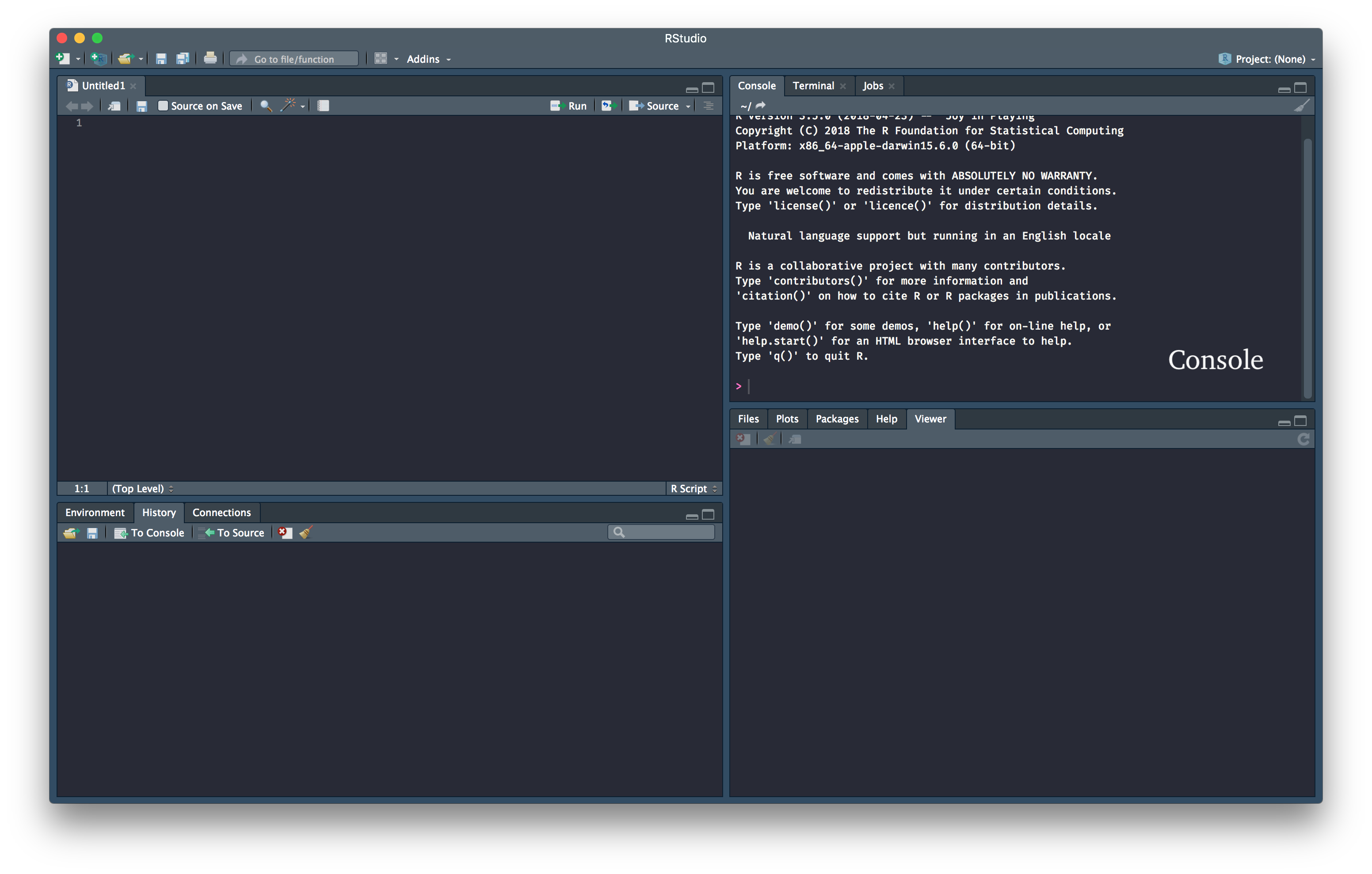This screenshot has height=874, width=1372.
Task: Open New File dropdown arrow
Action: click(78, 59)
